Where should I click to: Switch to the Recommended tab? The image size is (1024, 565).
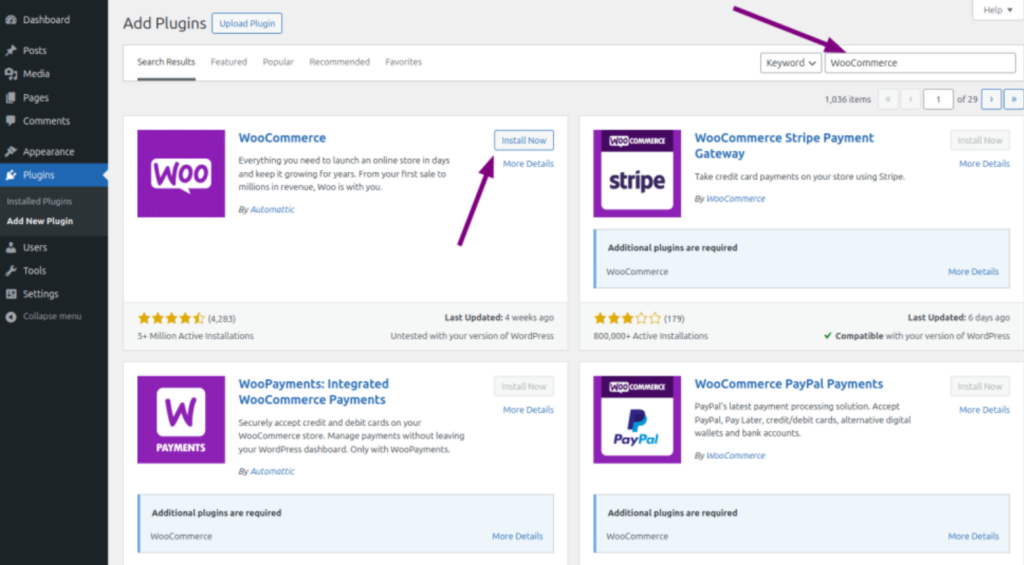click(340, 62)
